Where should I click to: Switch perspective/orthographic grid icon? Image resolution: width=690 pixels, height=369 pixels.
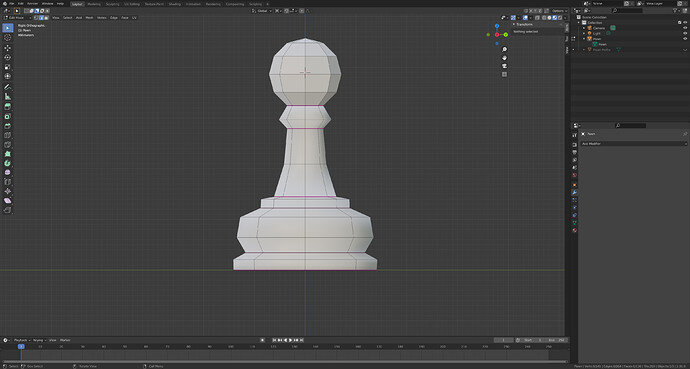point(504,74)
